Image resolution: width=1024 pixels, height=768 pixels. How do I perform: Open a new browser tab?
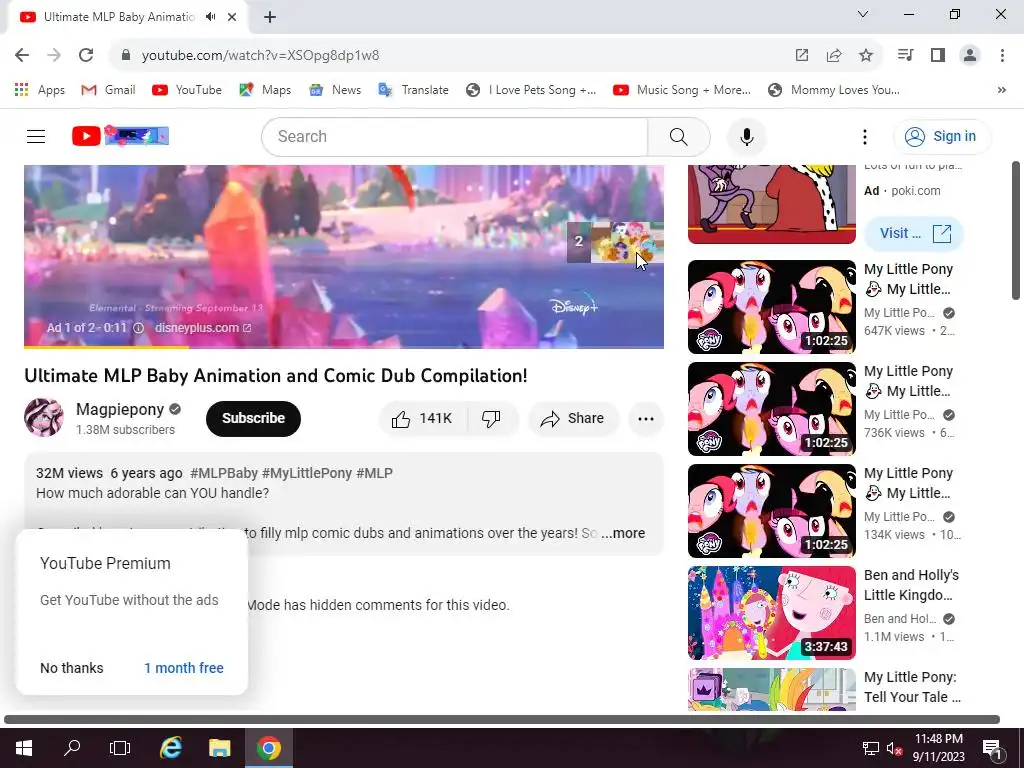tap(270, 17)
